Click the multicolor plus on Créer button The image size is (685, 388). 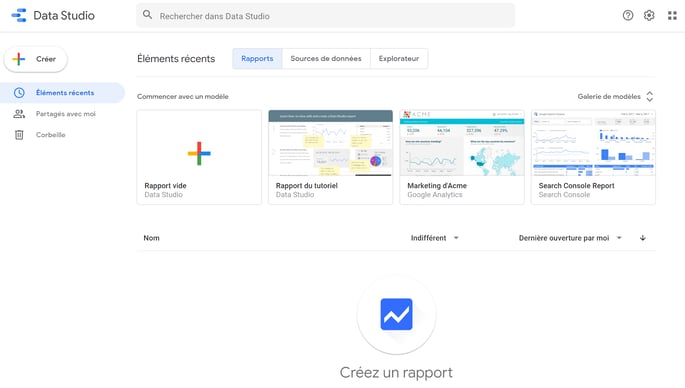pos(19,59)
